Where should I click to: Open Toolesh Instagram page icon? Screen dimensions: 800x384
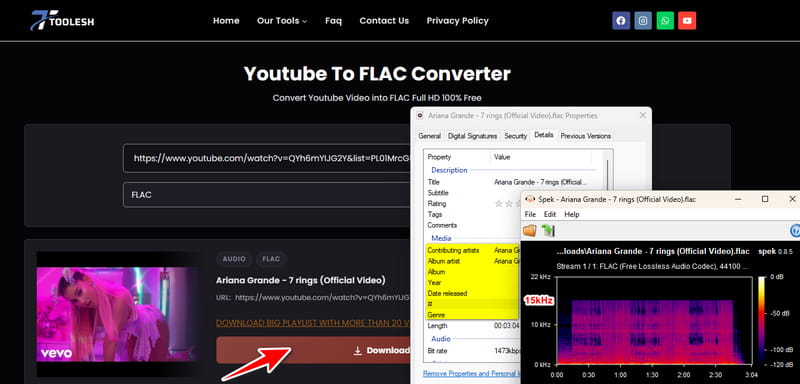point(643,21)
